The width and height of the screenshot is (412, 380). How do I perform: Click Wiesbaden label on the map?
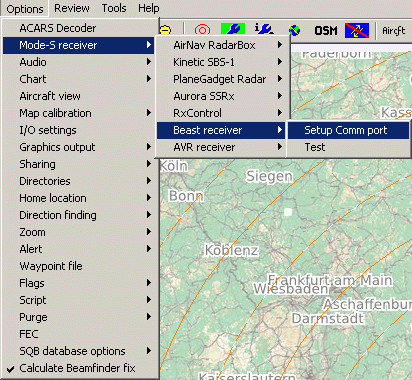pyautogui.click(x=291, y=289)
